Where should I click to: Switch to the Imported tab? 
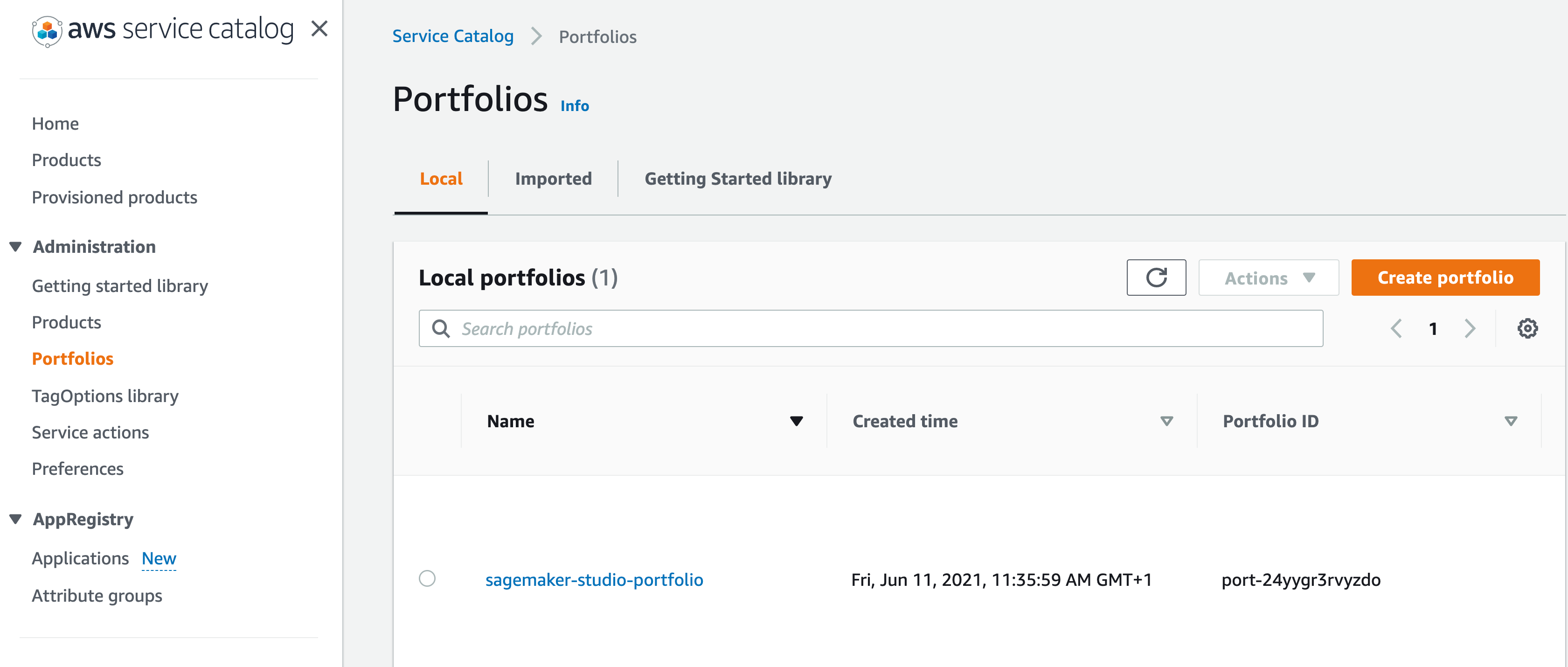pos(553,179)
